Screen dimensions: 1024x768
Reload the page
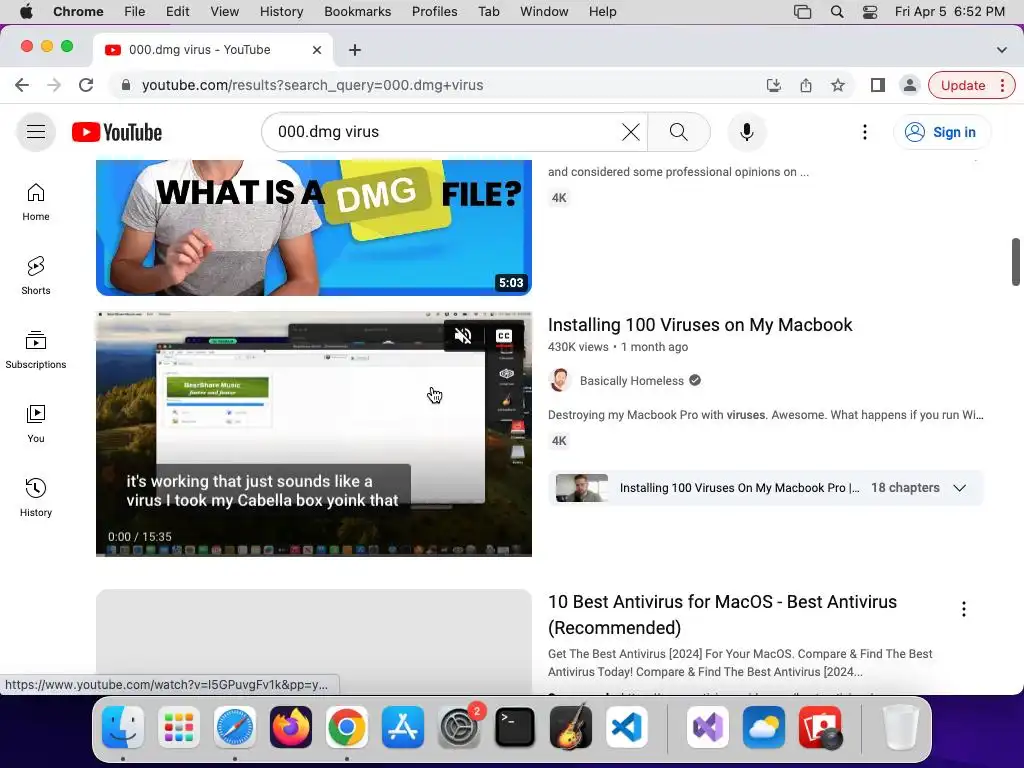point(86,85)
